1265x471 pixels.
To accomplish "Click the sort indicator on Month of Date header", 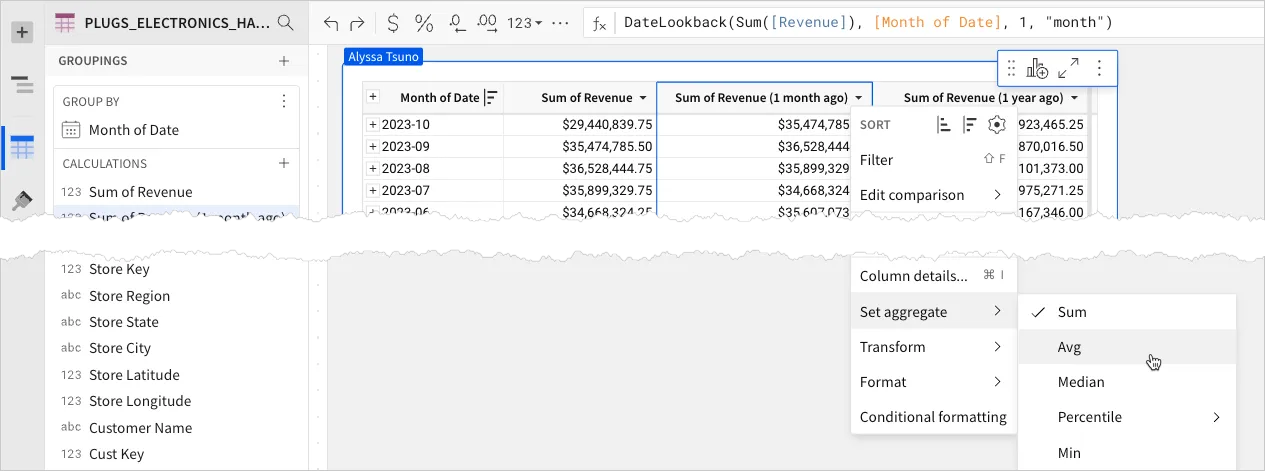I will point(491,98).
